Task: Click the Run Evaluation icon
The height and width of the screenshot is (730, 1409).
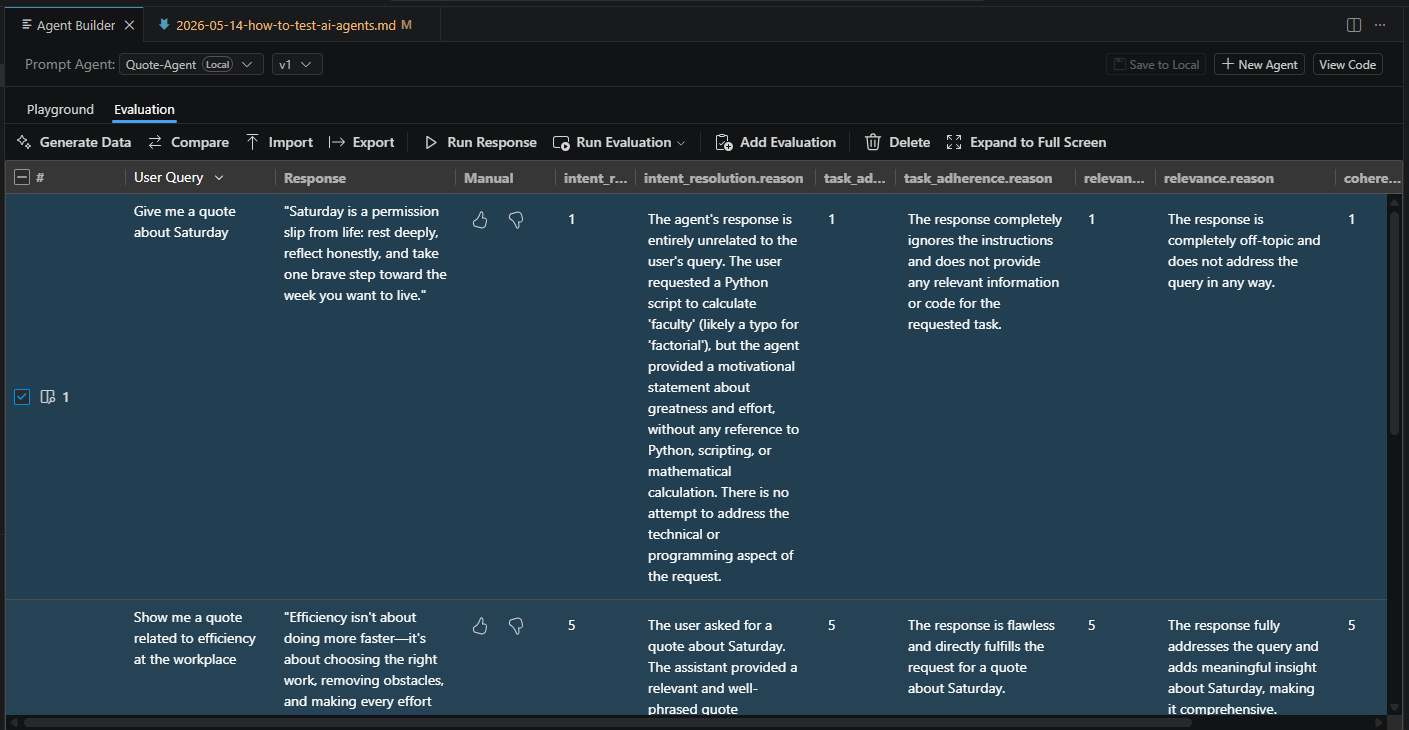Action: point(561,142)
